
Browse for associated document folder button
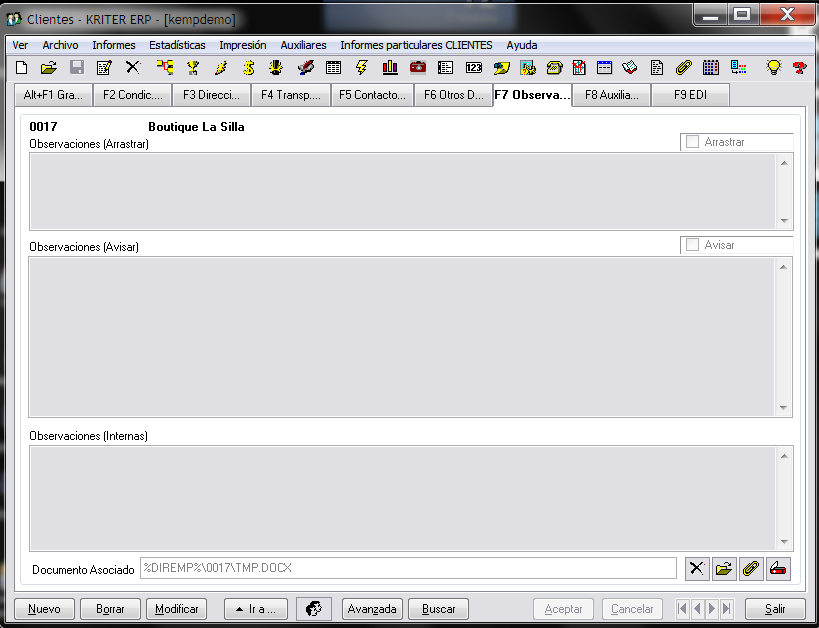[x=724, y=568]
